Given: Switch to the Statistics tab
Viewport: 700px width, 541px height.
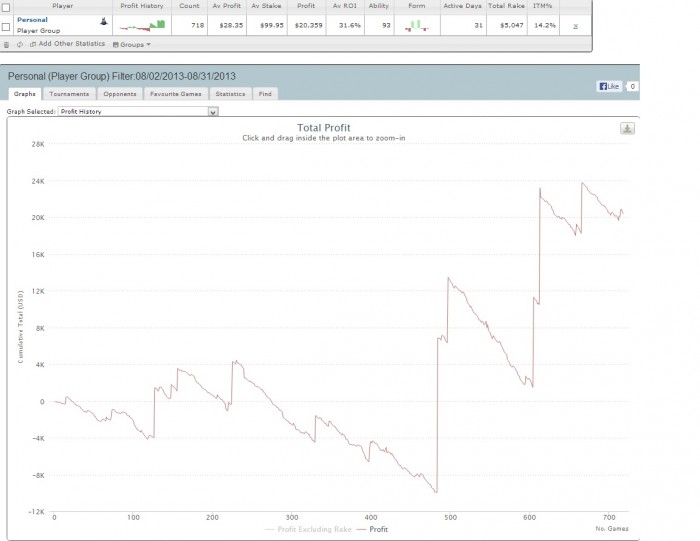Looking at the screenshot, I should [x=230, y=94].
